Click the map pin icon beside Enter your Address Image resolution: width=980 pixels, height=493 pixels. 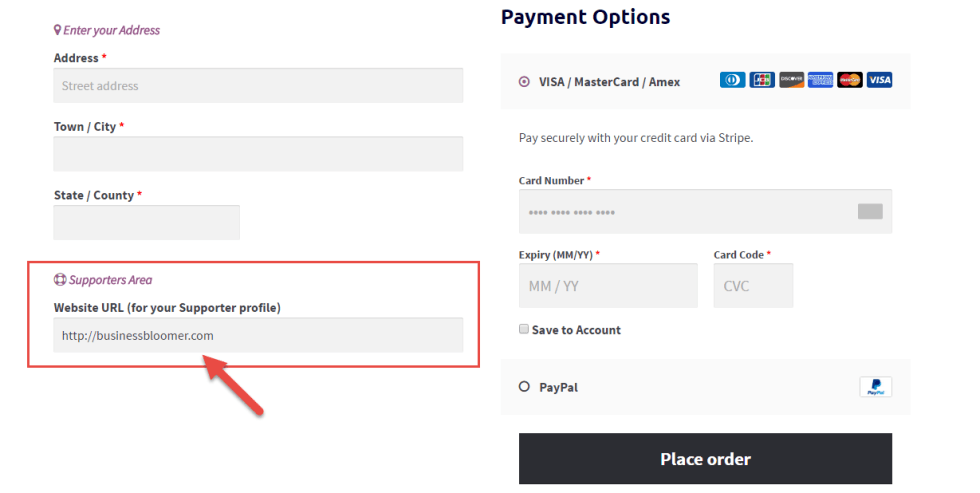coord(58,29)
